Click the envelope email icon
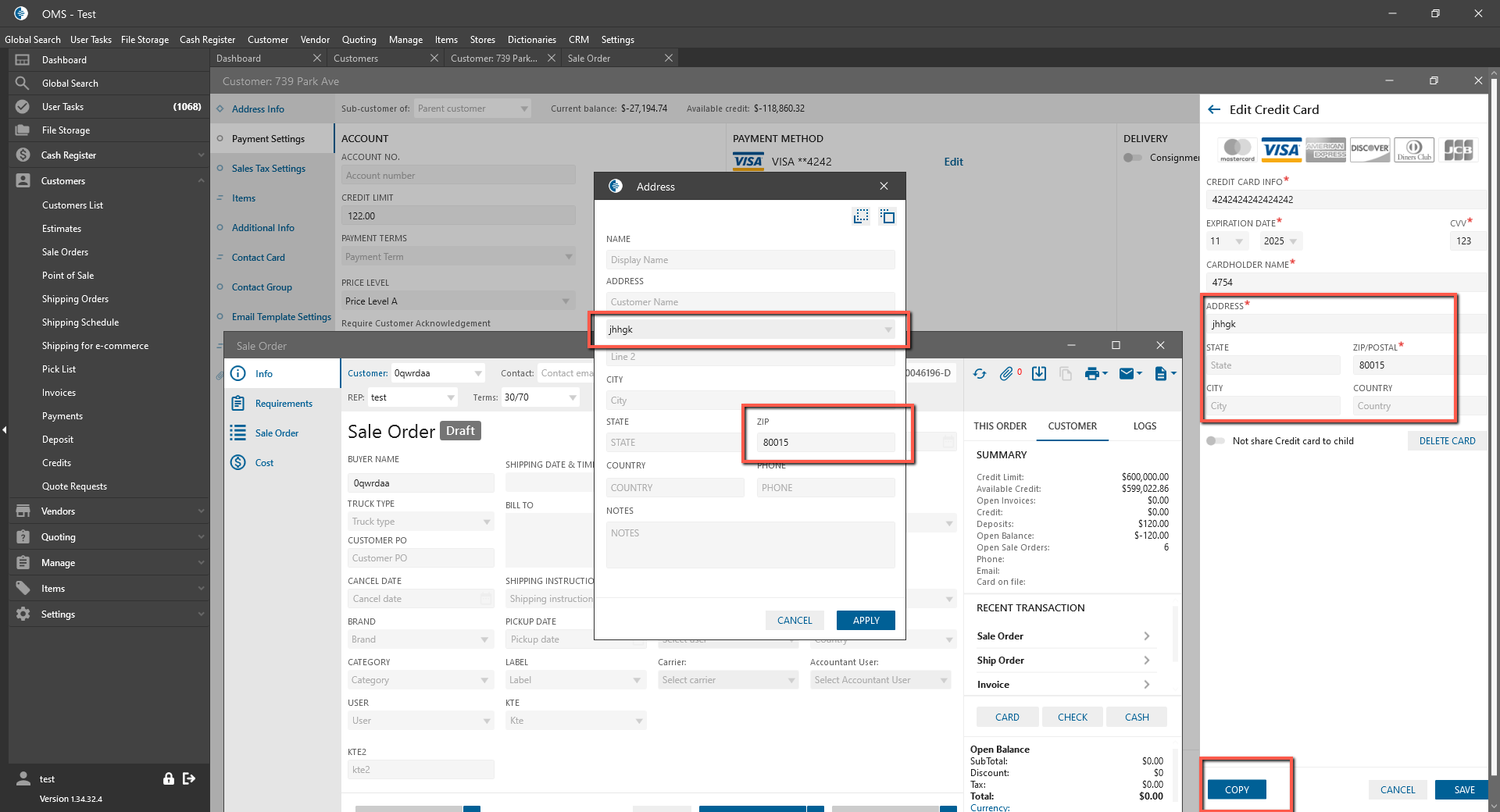This screenshot has height=812, width=1500. point(1127,374)
